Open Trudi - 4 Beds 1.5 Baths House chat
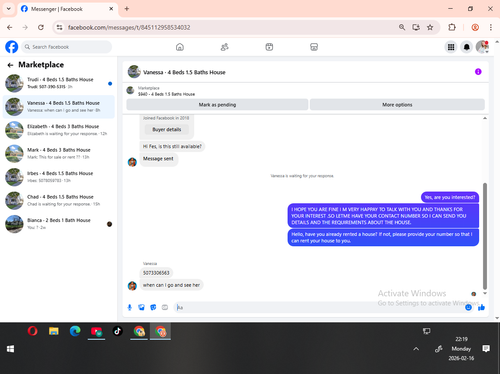Screen dimensions: 500x374 59,83
